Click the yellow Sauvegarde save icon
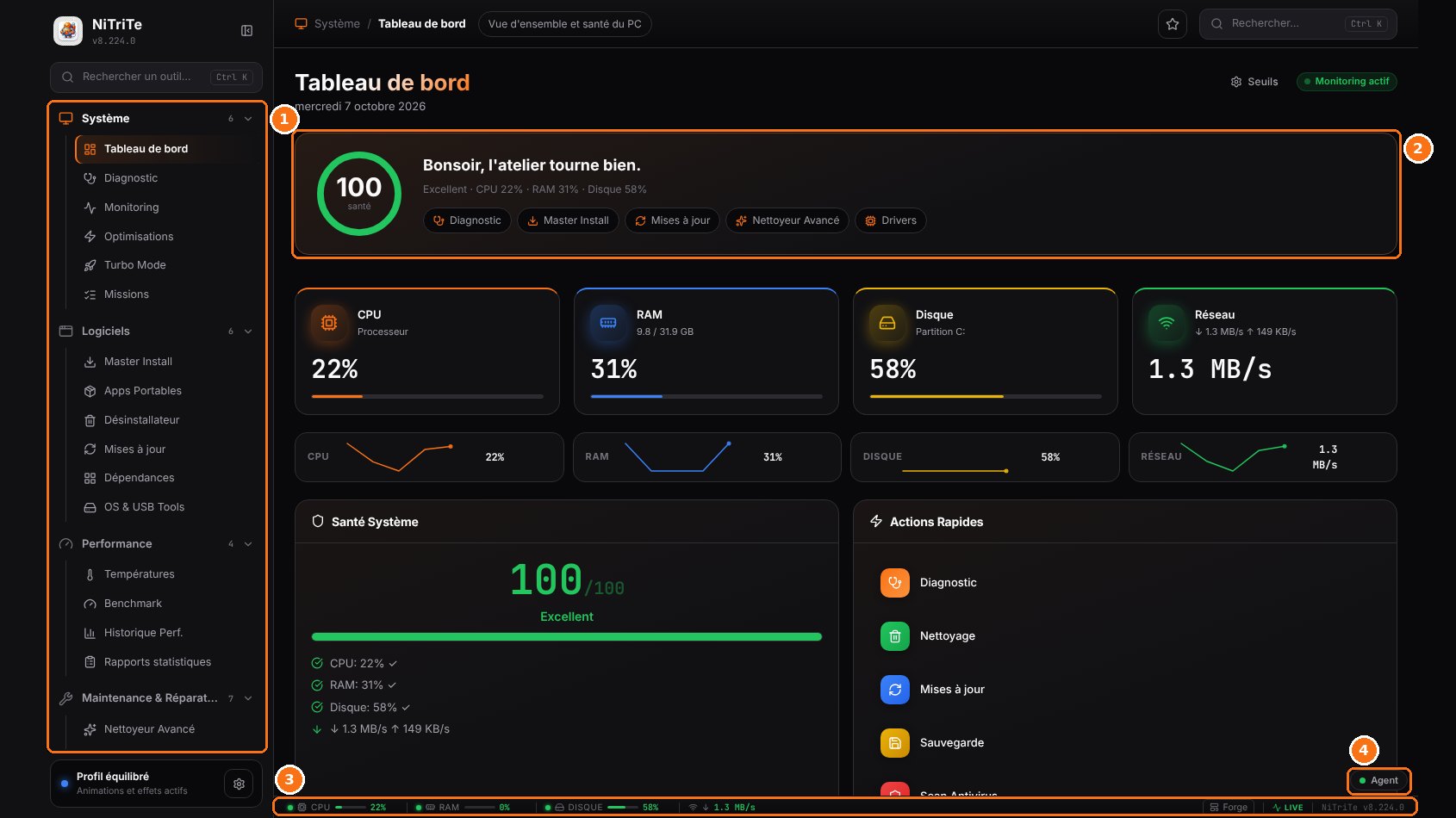This screenshot has width=1456, height=818. 894,743
